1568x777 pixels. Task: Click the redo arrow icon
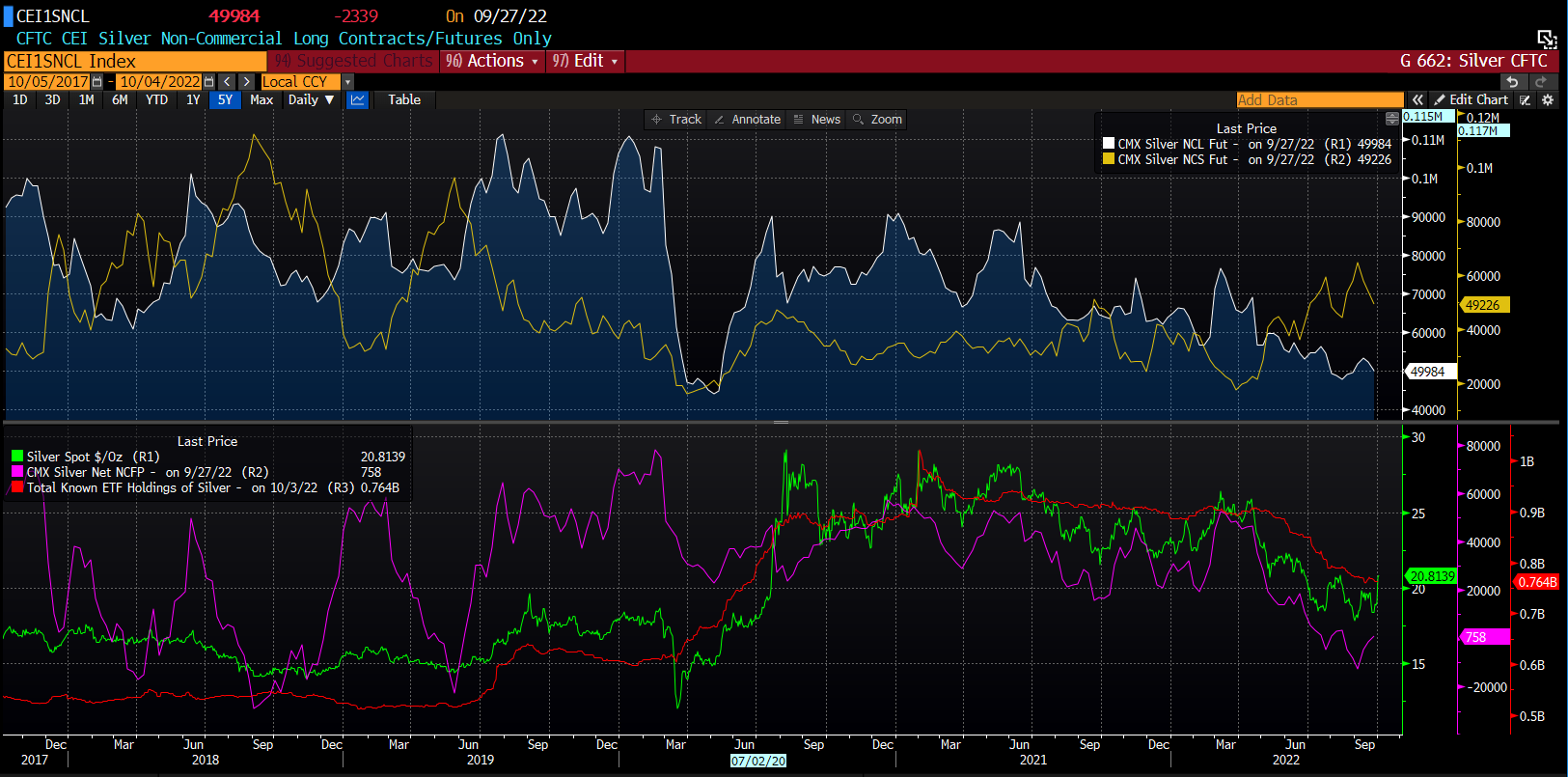[x=1540, y=82]
